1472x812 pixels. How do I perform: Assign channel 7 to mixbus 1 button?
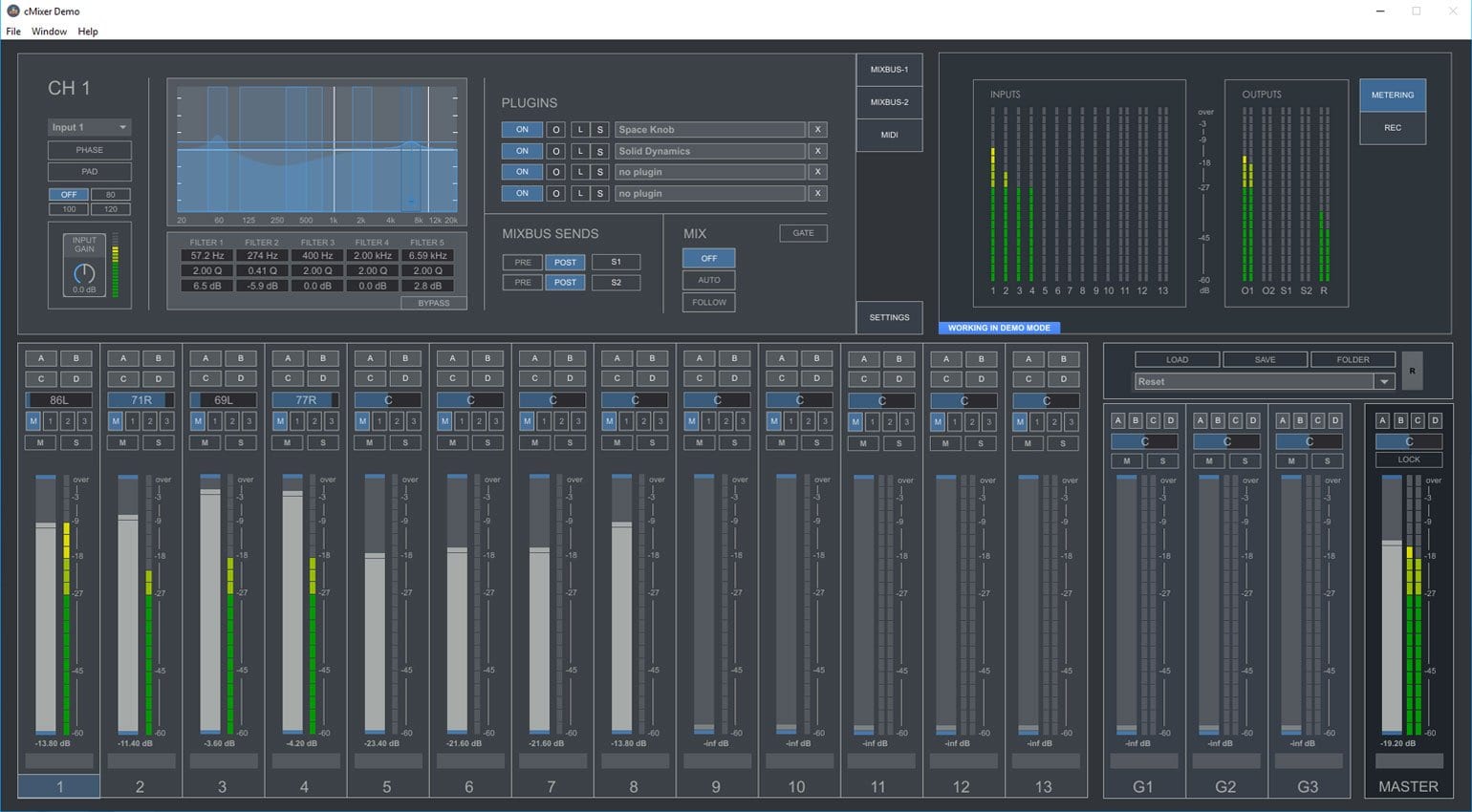(544, 421)
